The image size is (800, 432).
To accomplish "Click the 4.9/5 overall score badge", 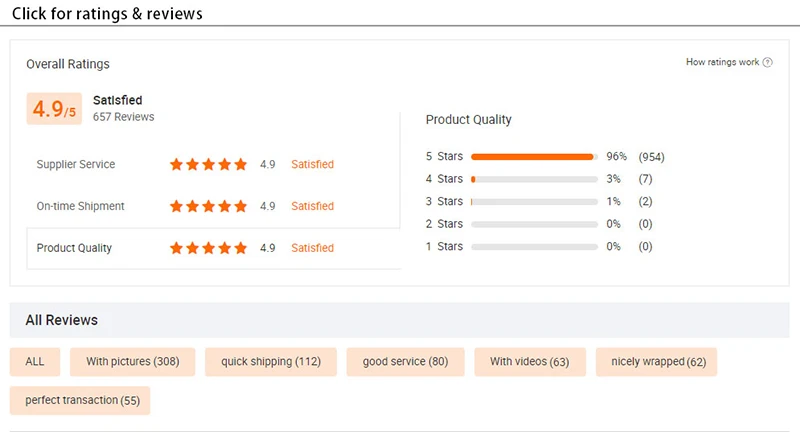I will pos(54,109).
